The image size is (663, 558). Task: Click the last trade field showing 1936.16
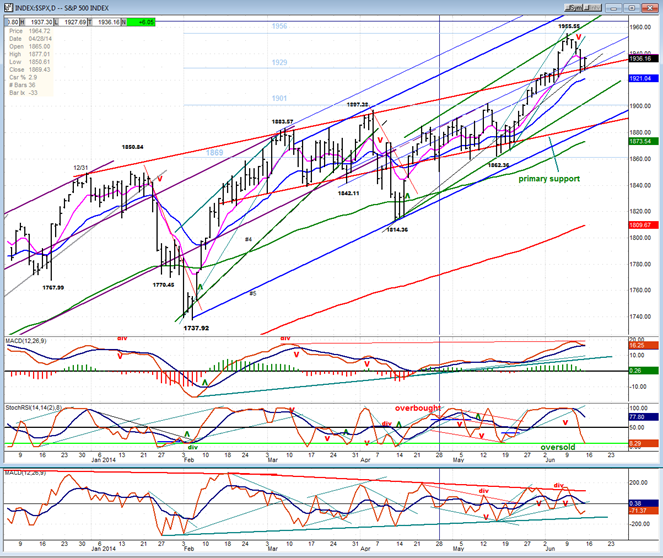pos(107,22)
